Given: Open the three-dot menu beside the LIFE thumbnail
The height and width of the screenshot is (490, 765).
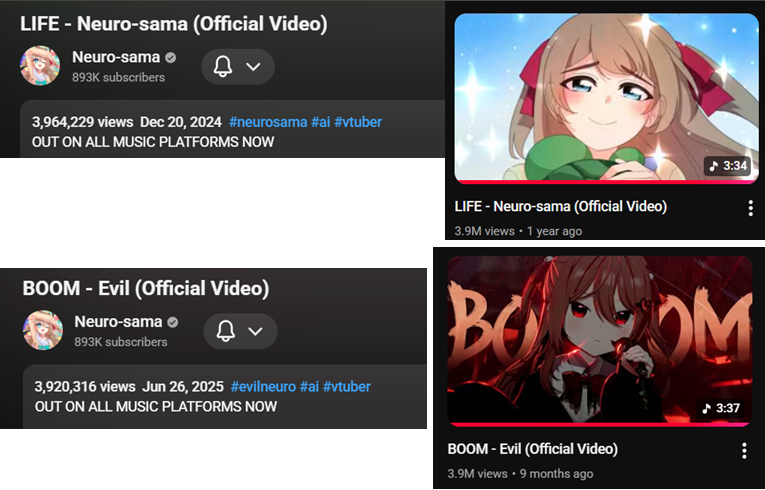Looking at the screenshot, I should coord(750,208).
